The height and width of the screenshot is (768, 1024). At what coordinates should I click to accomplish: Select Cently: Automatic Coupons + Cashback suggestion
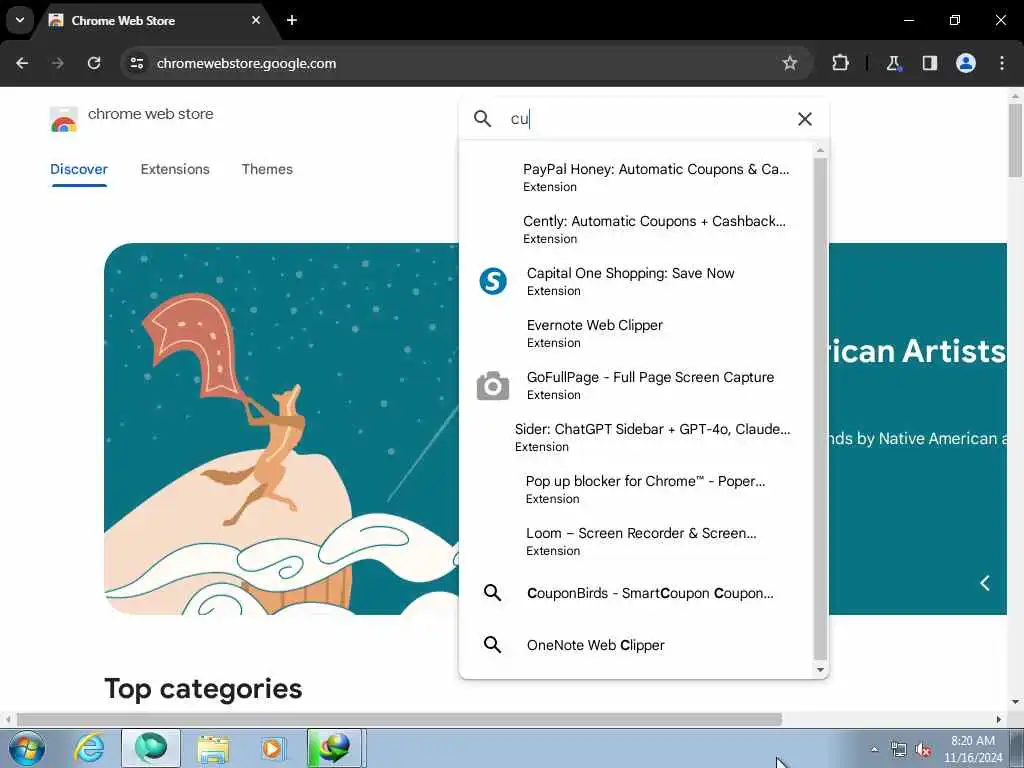pyautogui.click(x=637, y=229)
